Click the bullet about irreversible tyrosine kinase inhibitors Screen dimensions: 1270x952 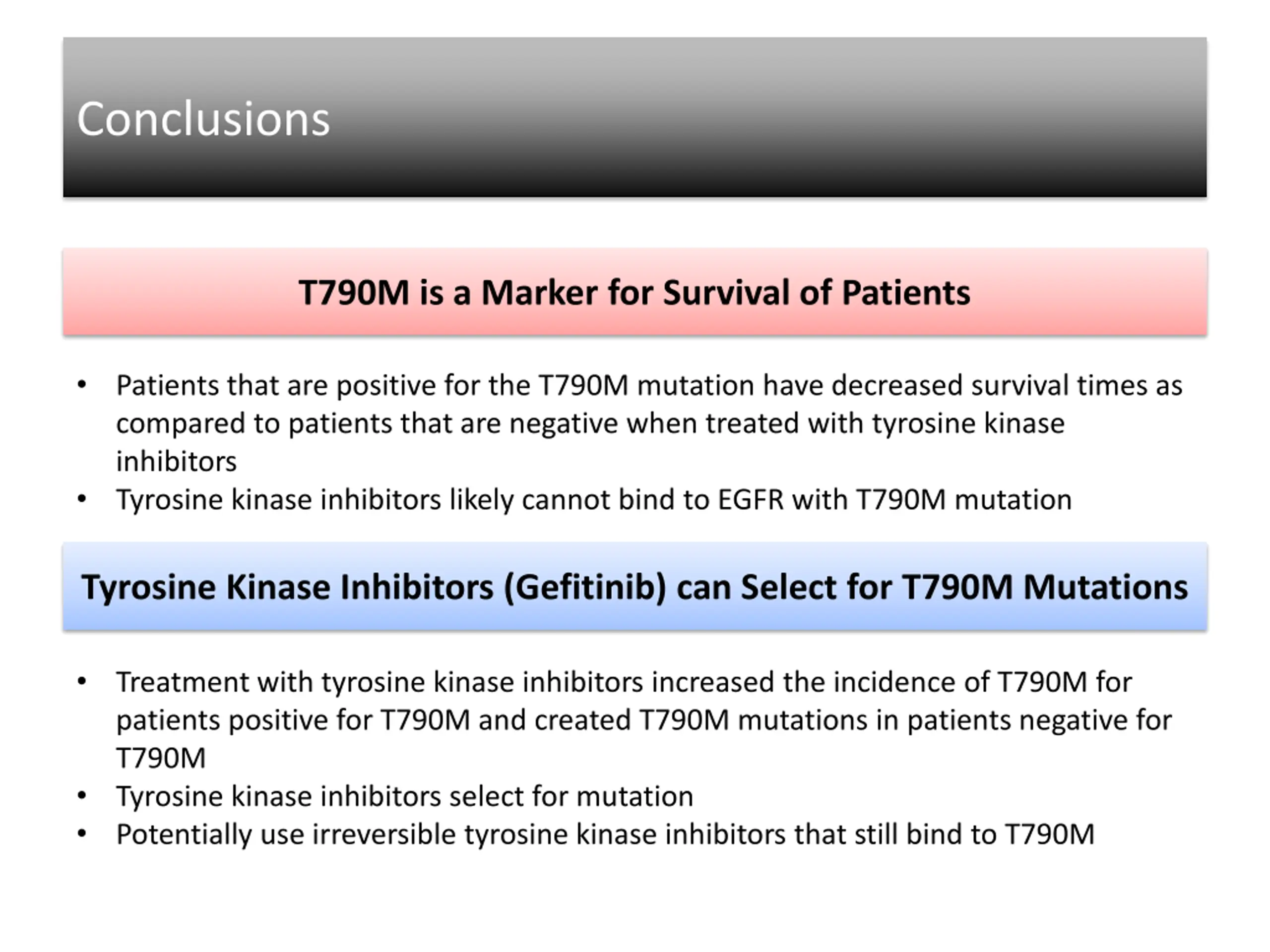coord(585,834)
